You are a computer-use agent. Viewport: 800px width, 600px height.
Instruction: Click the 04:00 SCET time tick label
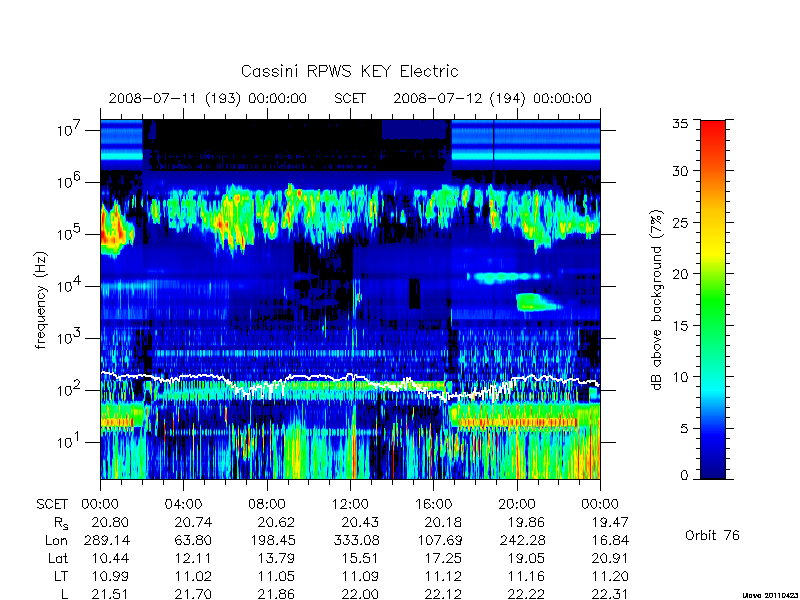tap(183, 504)
